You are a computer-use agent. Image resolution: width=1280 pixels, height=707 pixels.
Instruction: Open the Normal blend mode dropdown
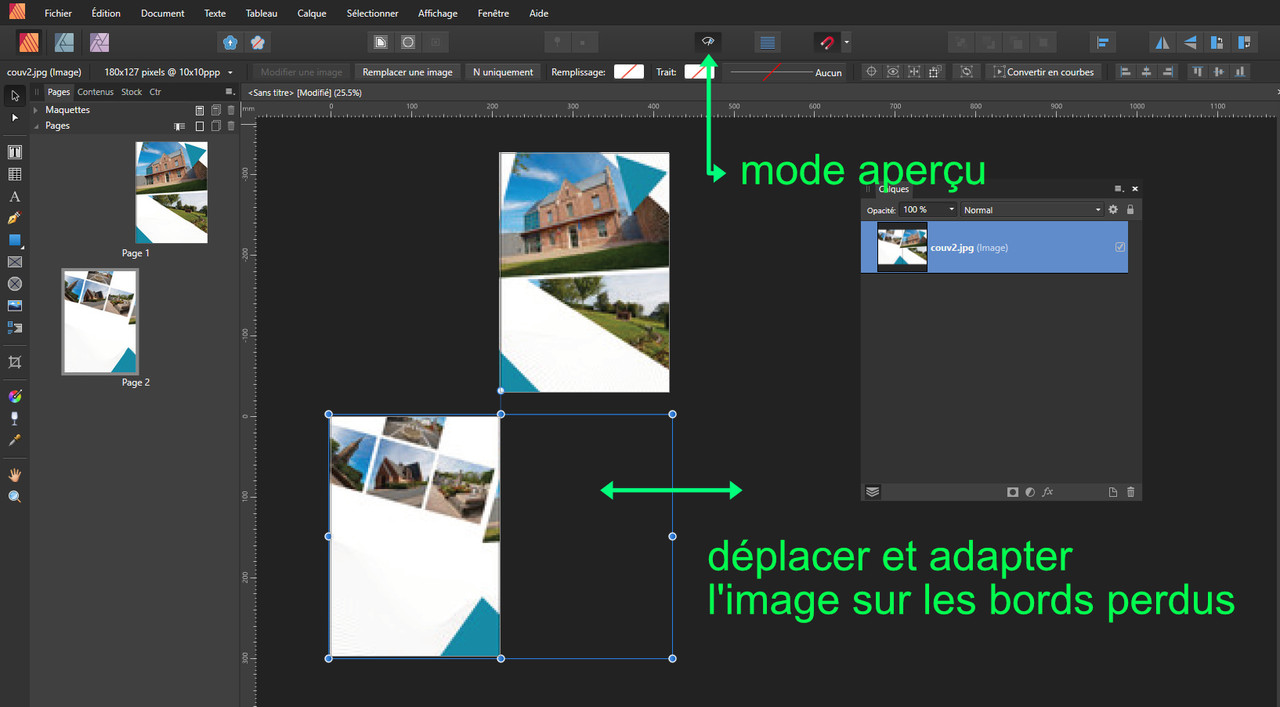pyautogui.click(x=1032, y=210)
